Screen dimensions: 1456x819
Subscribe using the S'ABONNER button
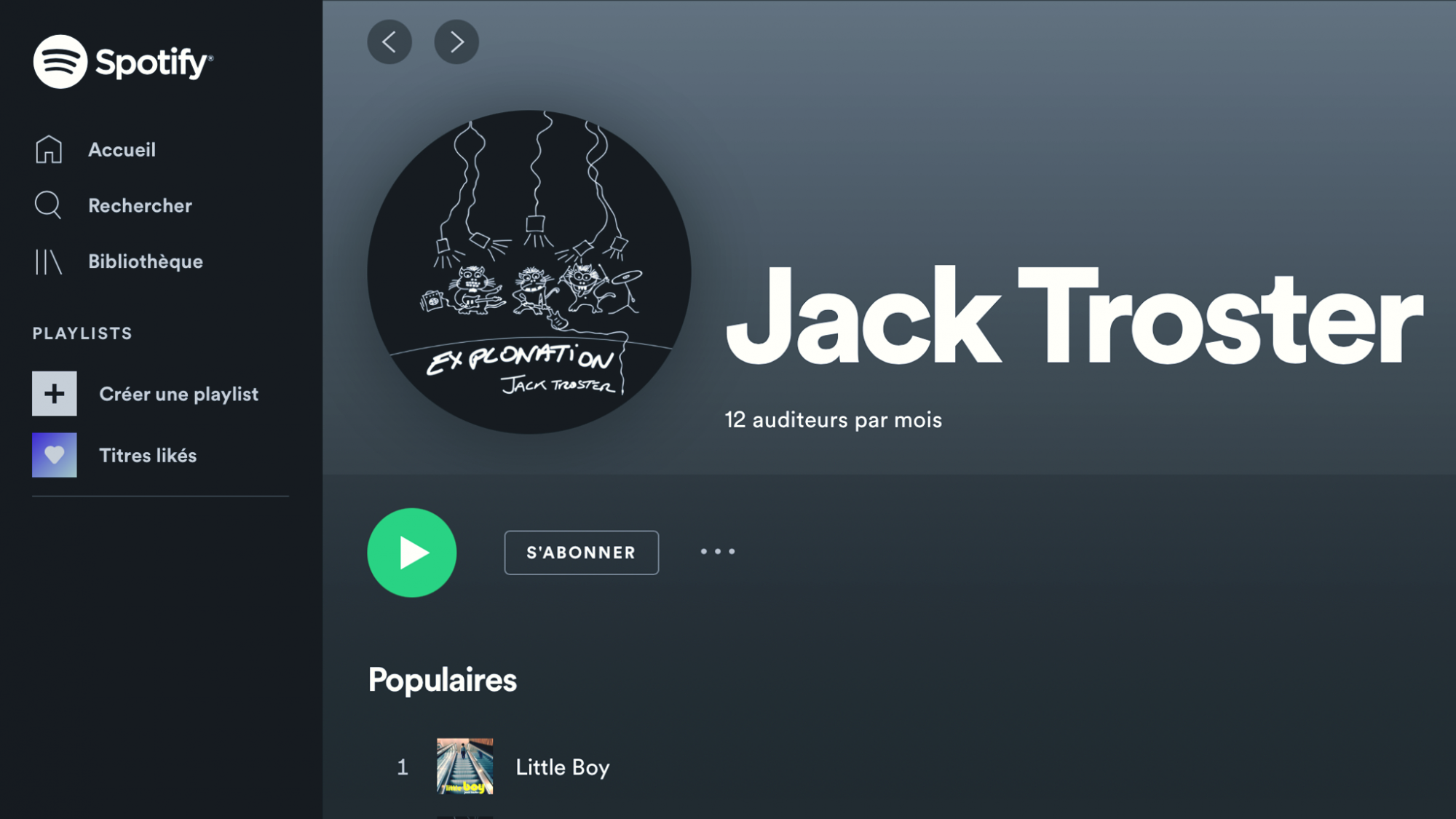pos(582,553)
